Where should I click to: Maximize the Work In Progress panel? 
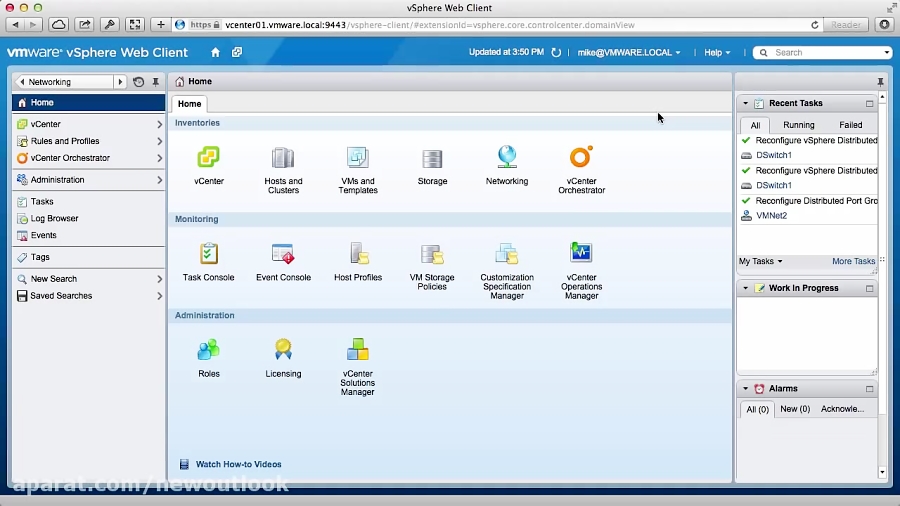[870, 289]
